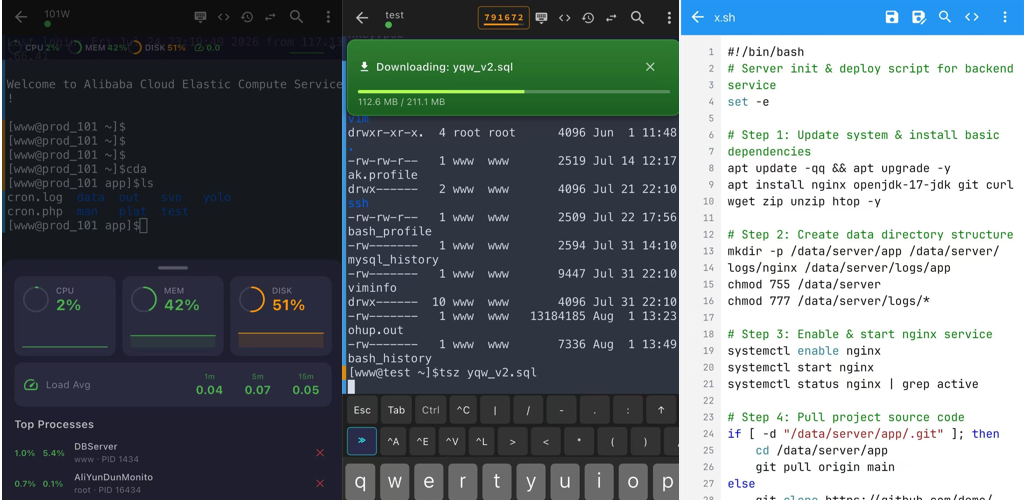The width and height of the screenshot is (1024, 500).
Task: Send ^C interrupt key
Action: [463, 410]
